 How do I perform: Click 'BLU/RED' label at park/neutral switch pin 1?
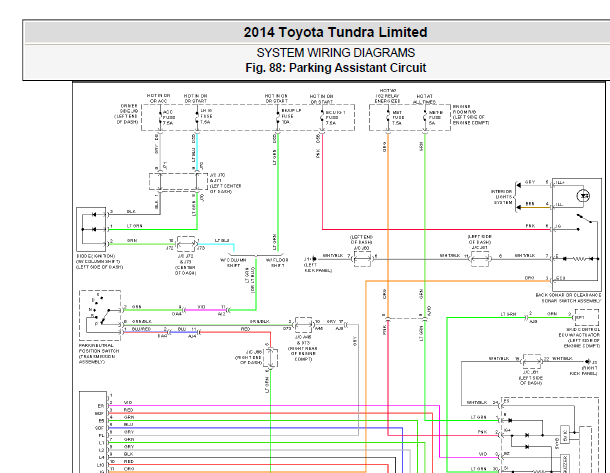pyautogui.click(x=141, y=329)
